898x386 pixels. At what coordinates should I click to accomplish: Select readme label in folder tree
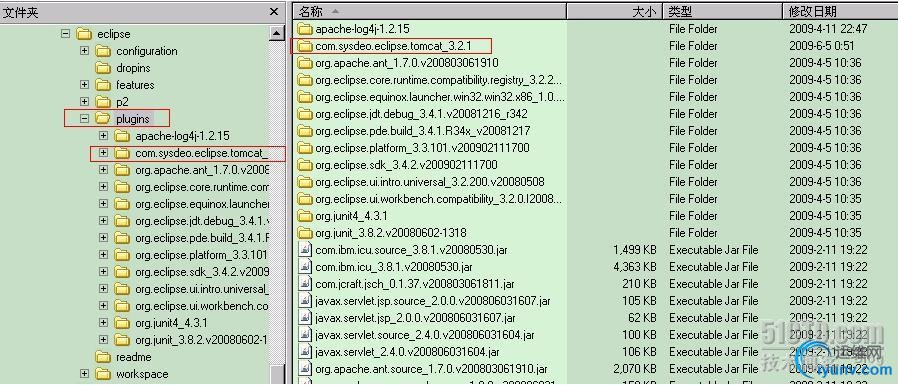(x=133, y=357)
